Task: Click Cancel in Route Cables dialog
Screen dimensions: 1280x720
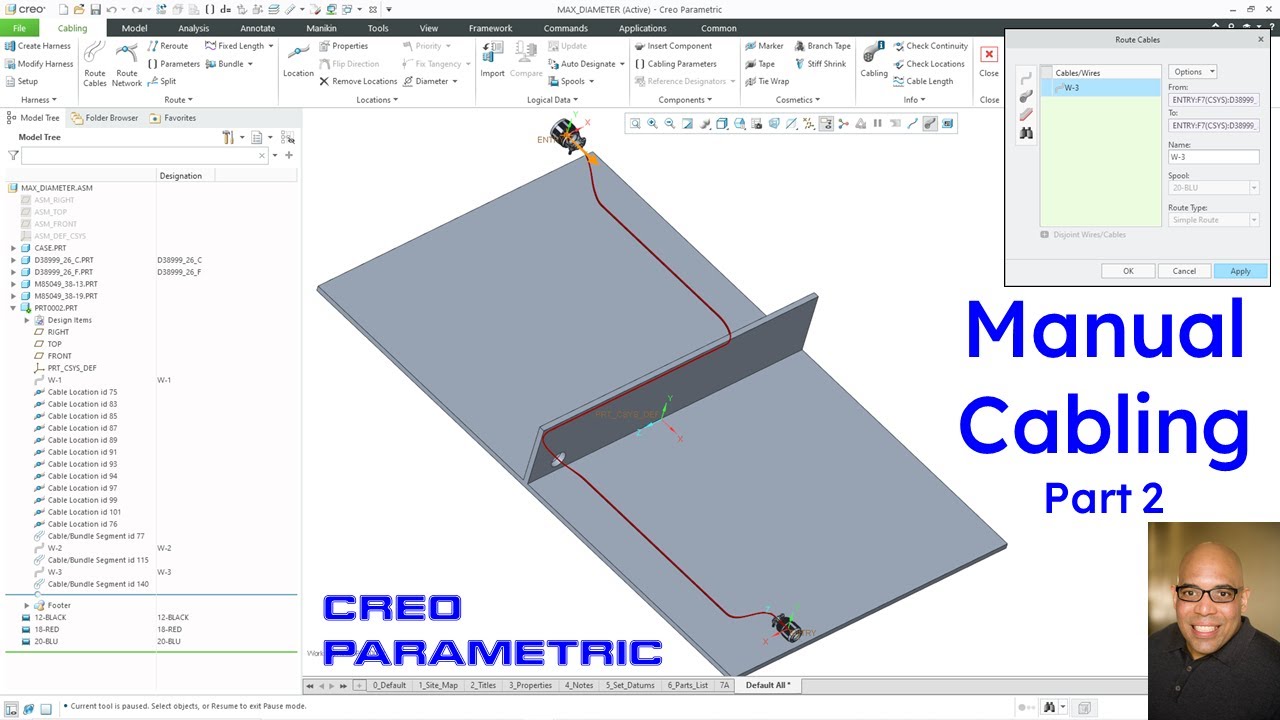Action: (x=1184, y=271)
